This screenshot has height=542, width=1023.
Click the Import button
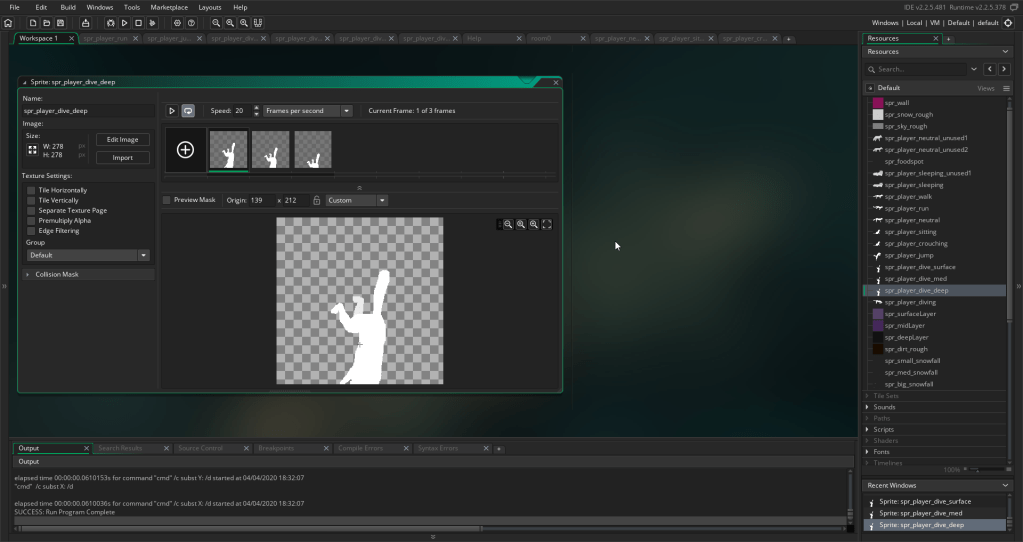point(123,158)
